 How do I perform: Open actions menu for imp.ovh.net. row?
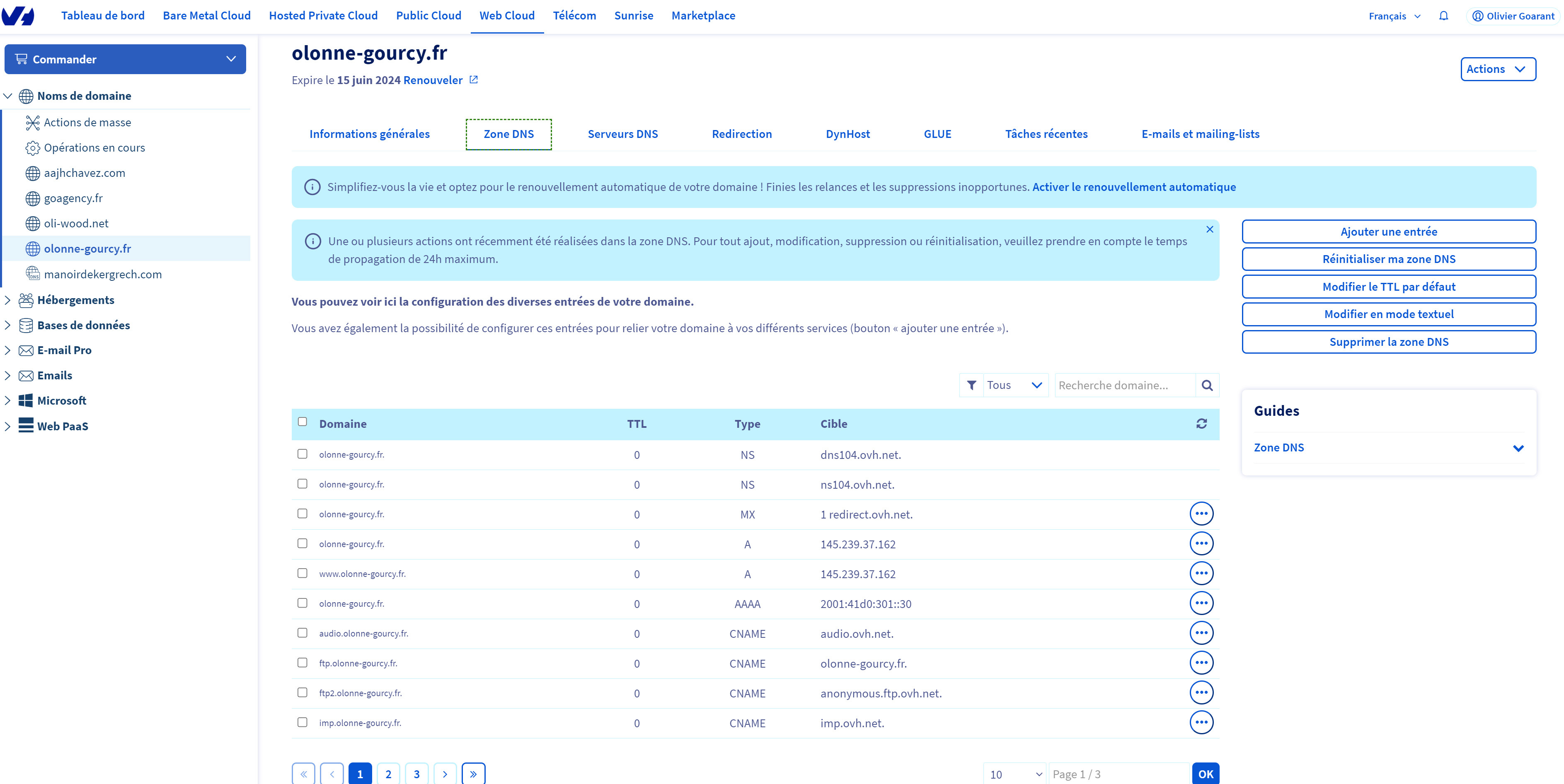pyautogui.click(x=1201, y=722)
